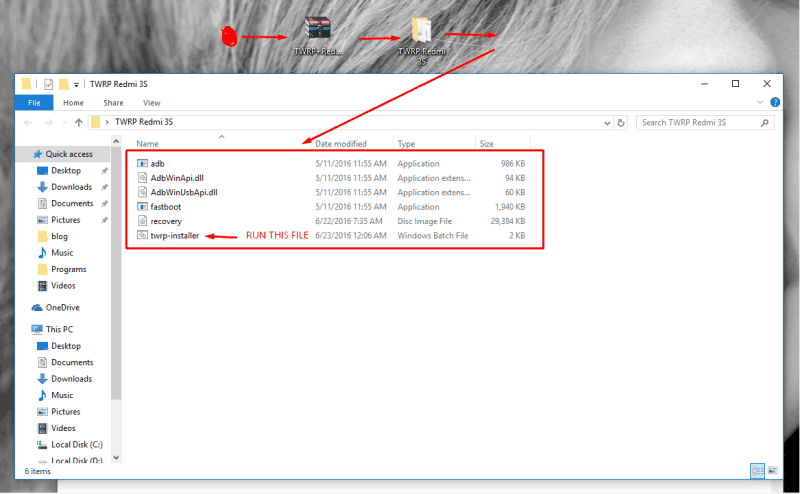The width and height of the screenshot is (800, 494).
Task: Click the New folder quick access icon
Action: point(64,84)
